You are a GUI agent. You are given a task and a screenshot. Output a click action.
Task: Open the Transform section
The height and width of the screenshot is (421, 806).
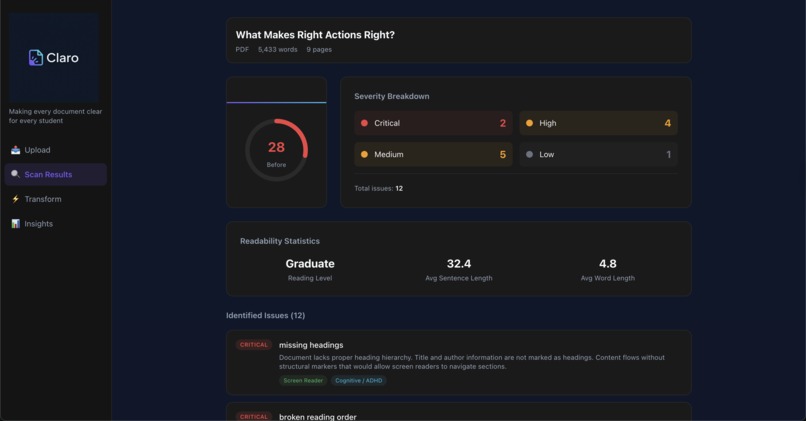(x=56, y=199)
